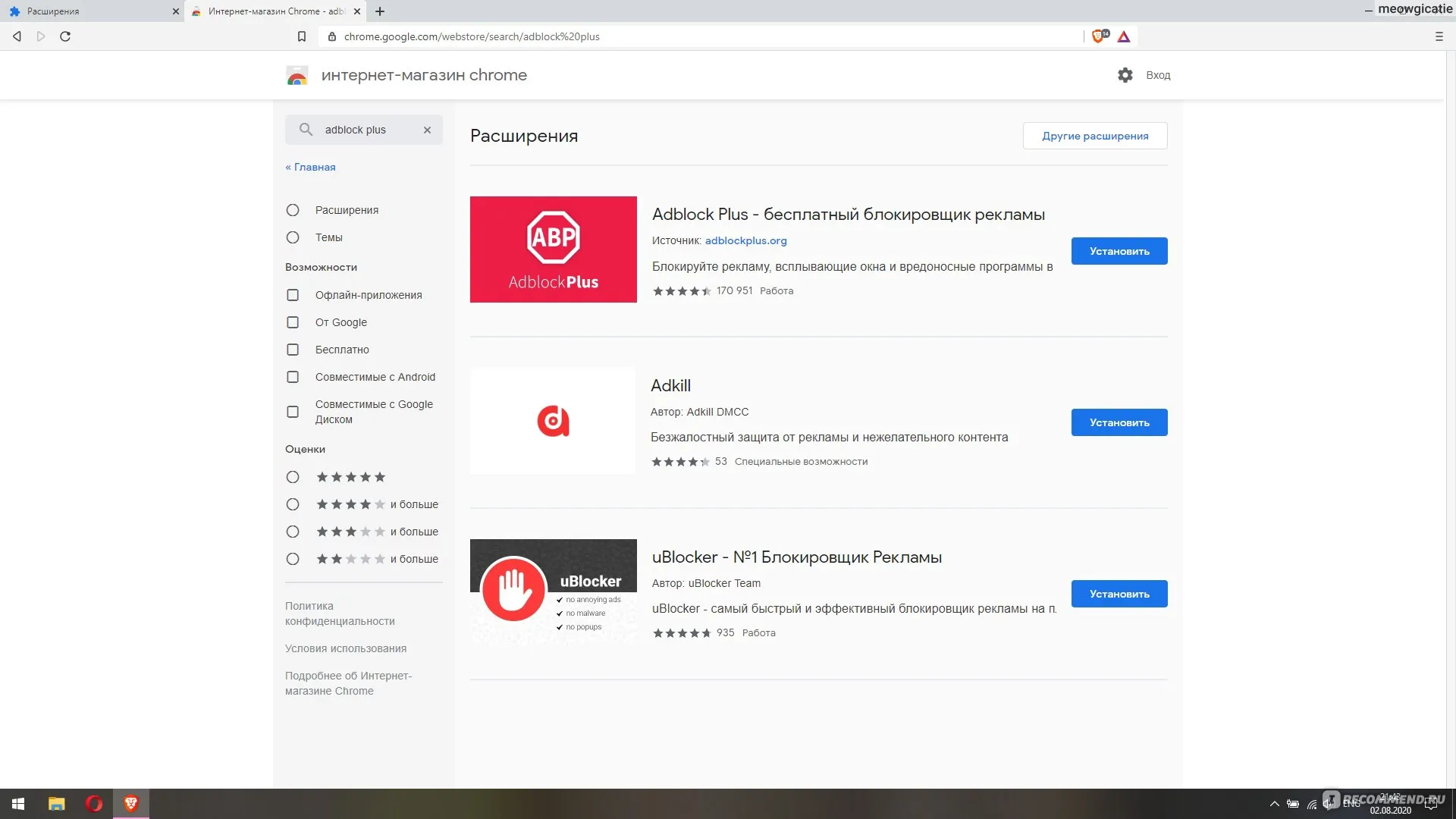Click the uBlocker hand thumbnail
The width and height of the screenshot is (1456, 819).
(554, 591)
